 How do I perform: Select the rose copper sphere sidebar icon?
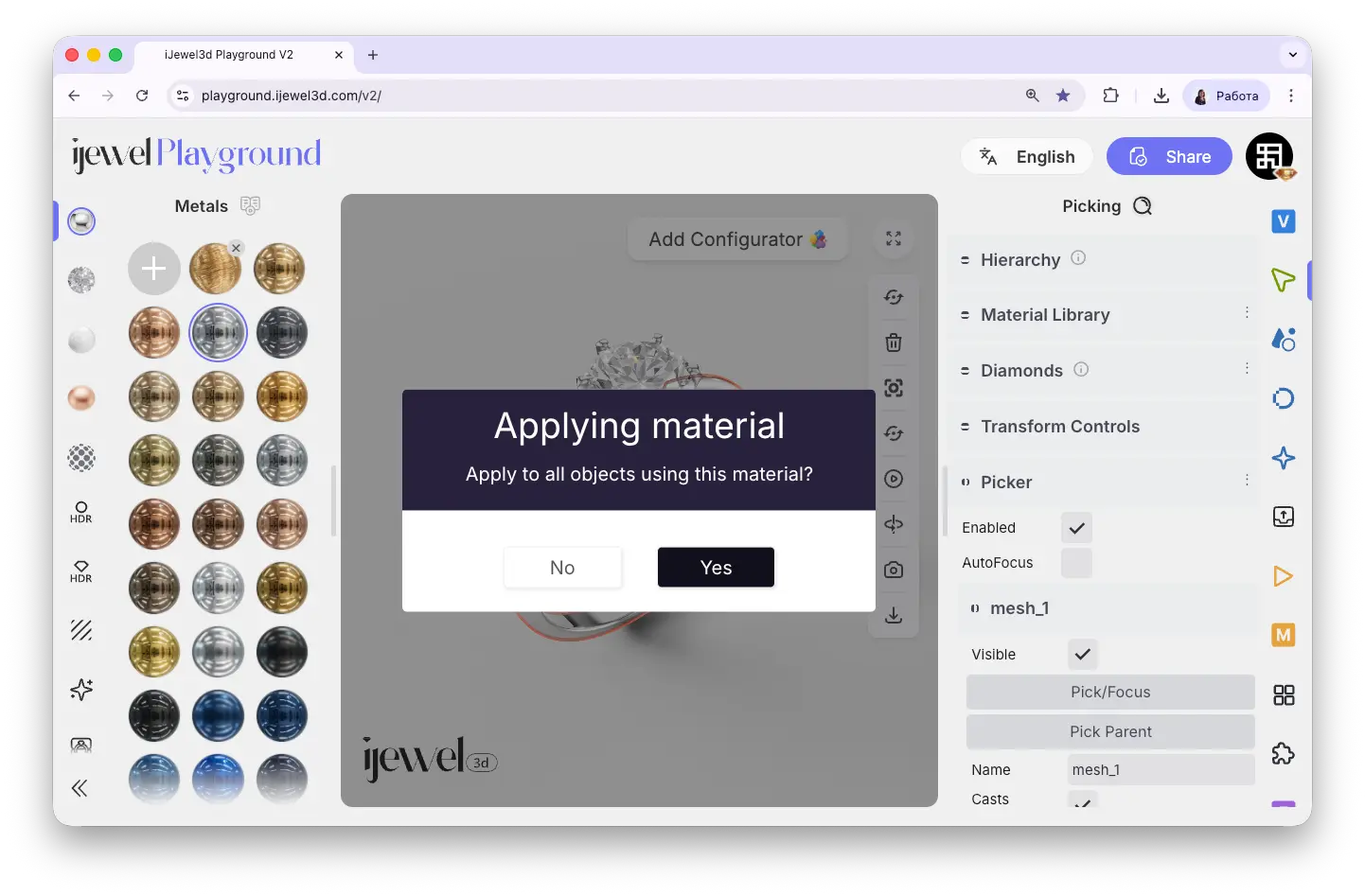point(81,398)
